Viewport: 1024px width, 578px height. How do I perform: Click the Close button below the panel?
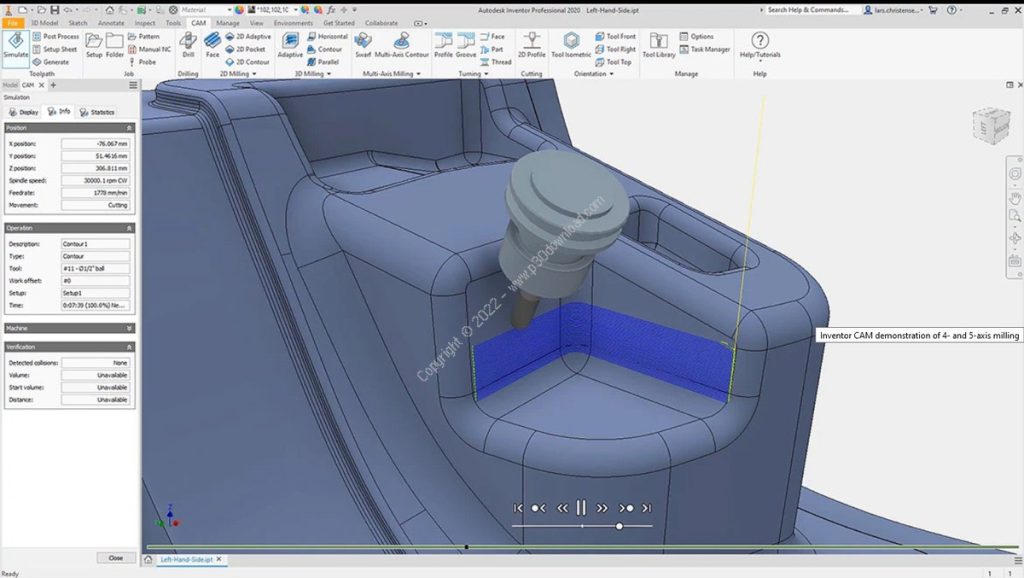116,558
